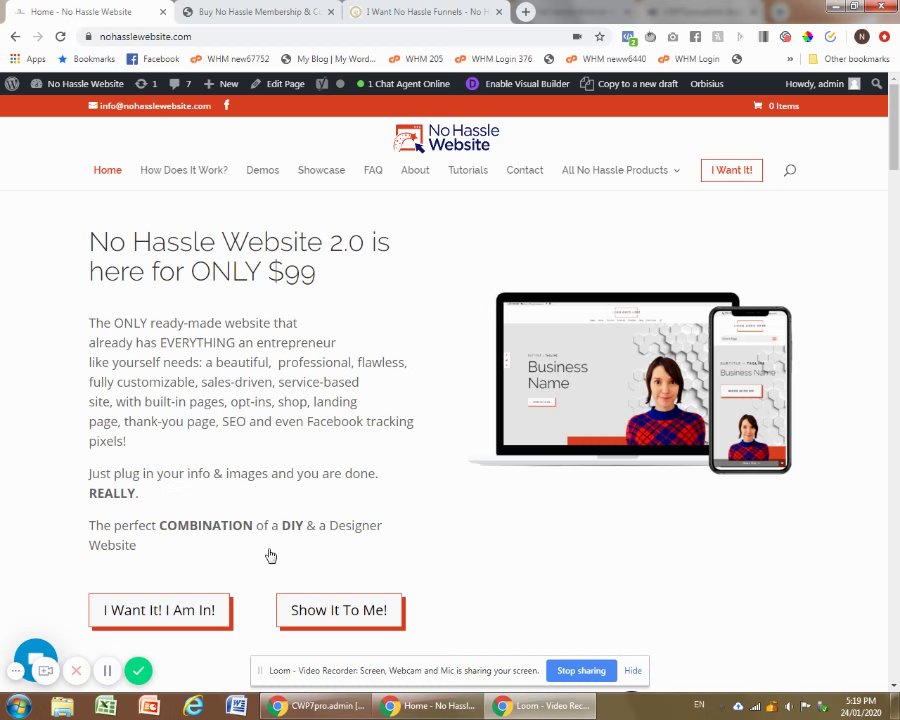The height and width of the screenshot is (720, 900).
Task: Click the page vertical scrollbar thumb
Action: pyautogui.click(x=894, y=127)
